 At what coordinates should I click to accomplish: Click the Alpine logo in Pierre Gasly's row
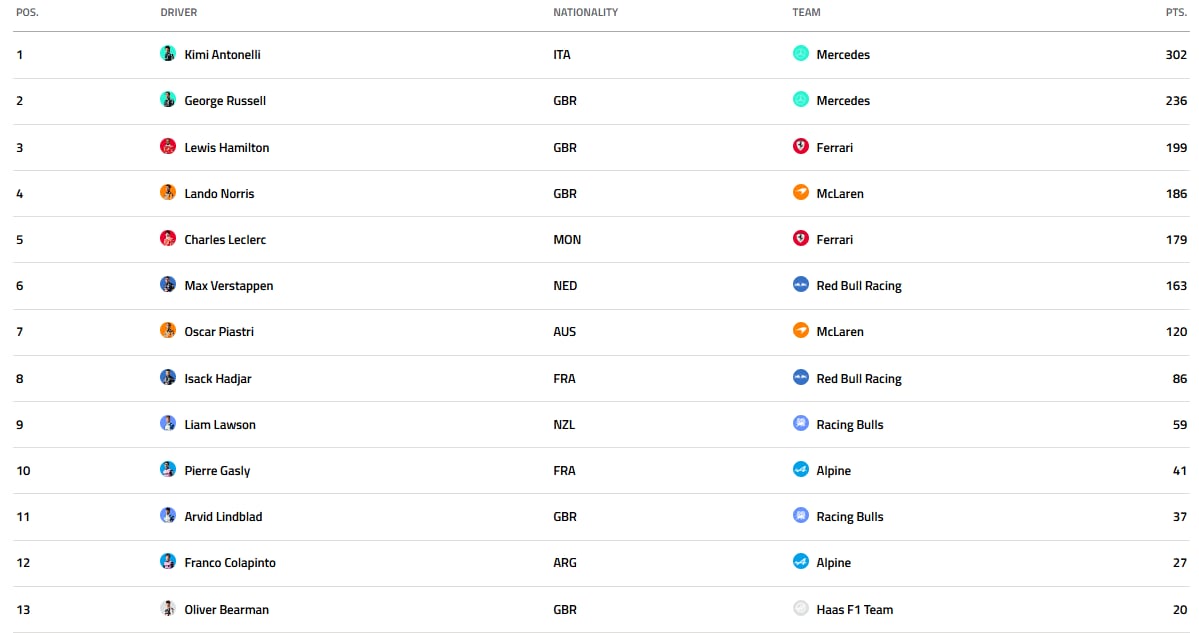click(801, 469)
